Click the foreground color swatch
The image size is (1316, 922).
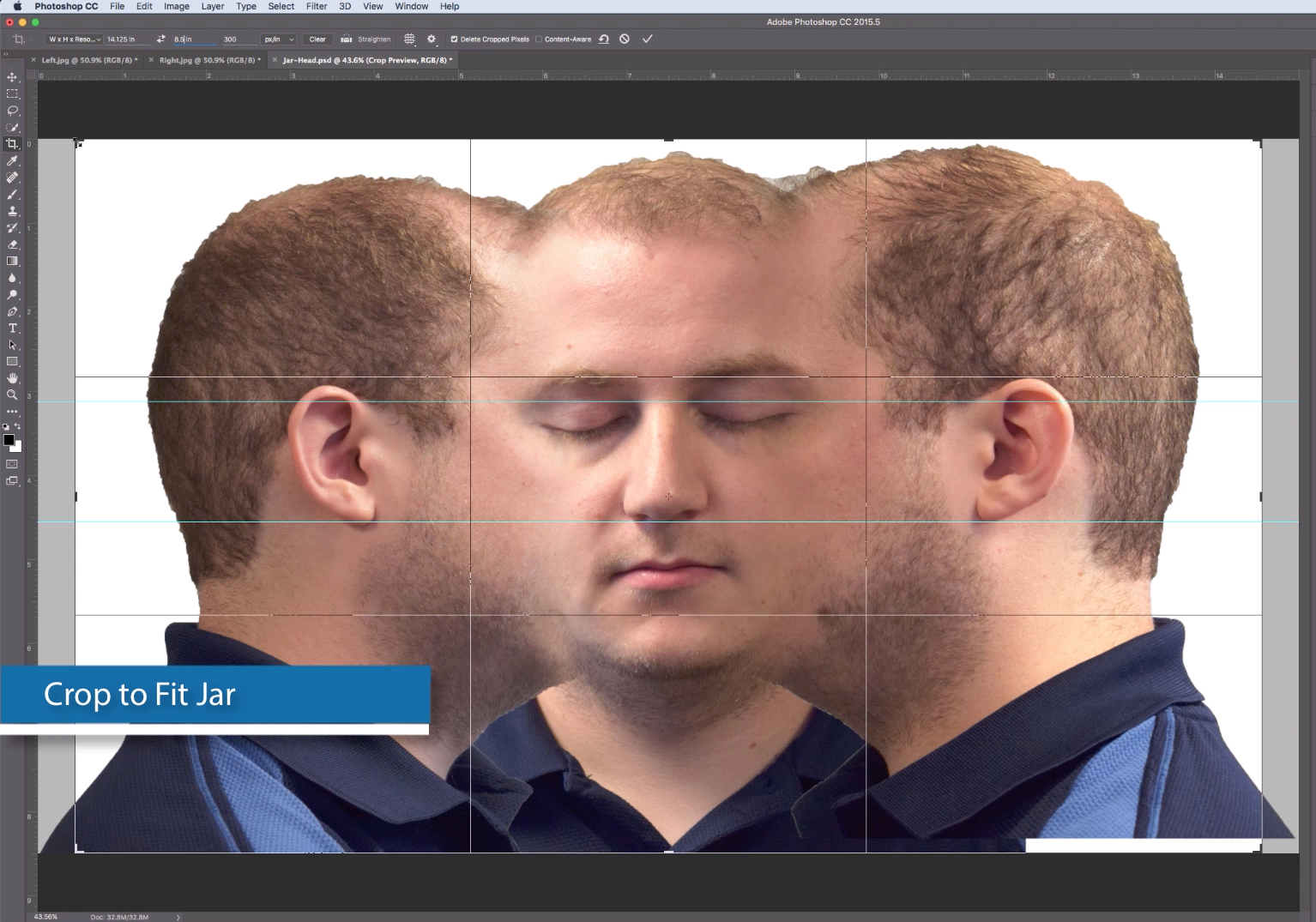tap(9, 441)
